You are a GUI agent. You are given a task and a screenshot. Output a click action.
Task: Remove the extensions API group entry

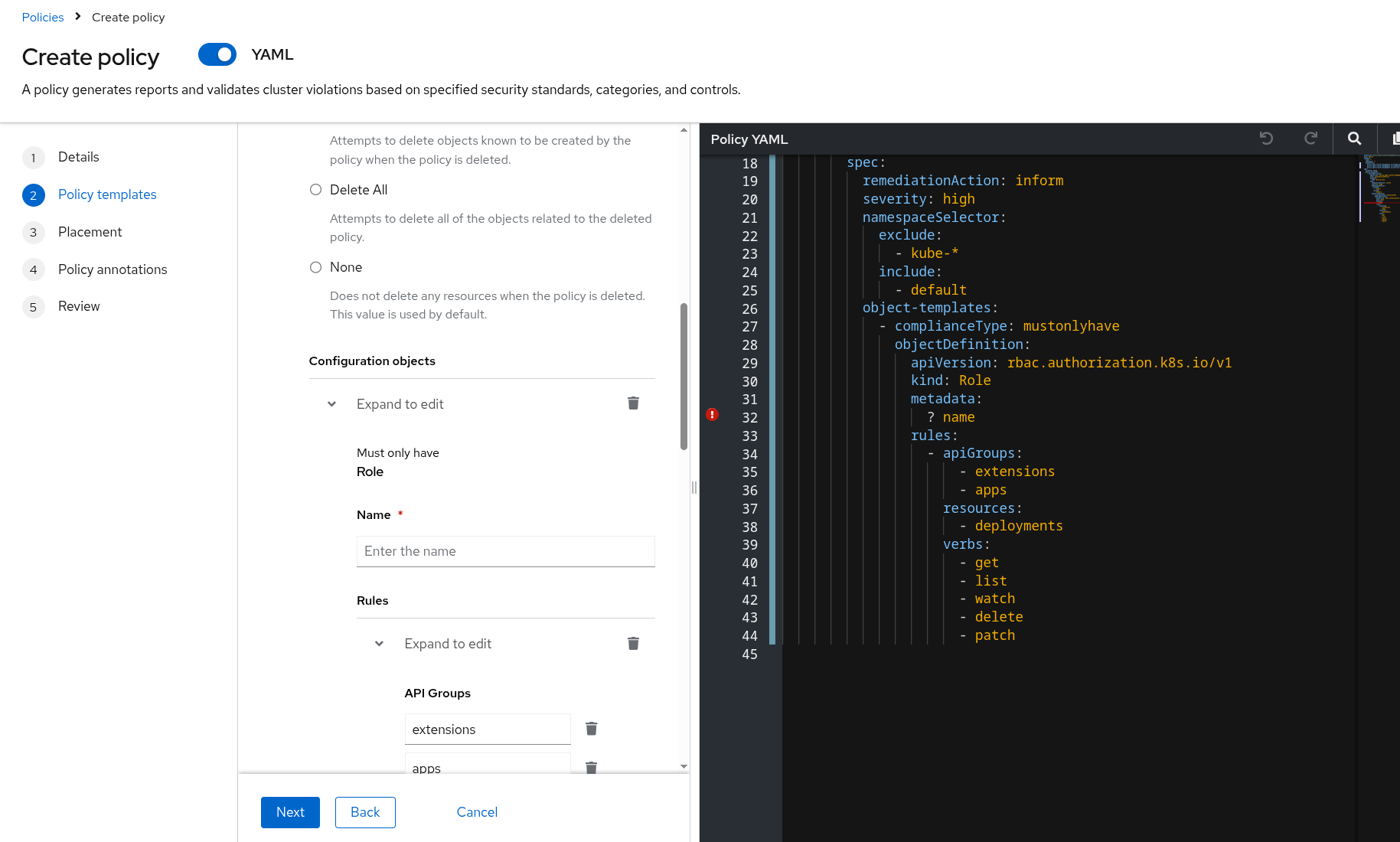591,729
